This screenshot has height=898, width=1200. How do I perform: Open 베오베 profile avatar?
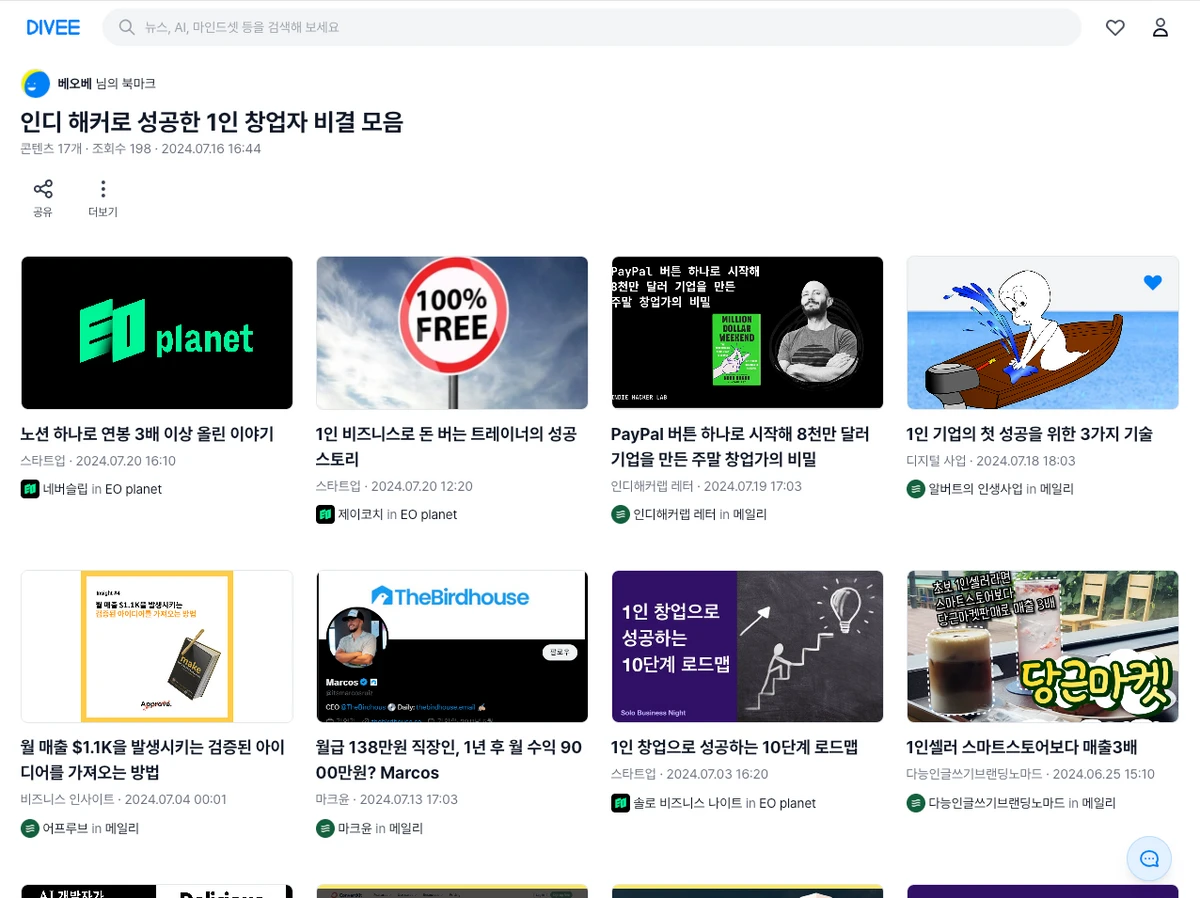point(35,84)
